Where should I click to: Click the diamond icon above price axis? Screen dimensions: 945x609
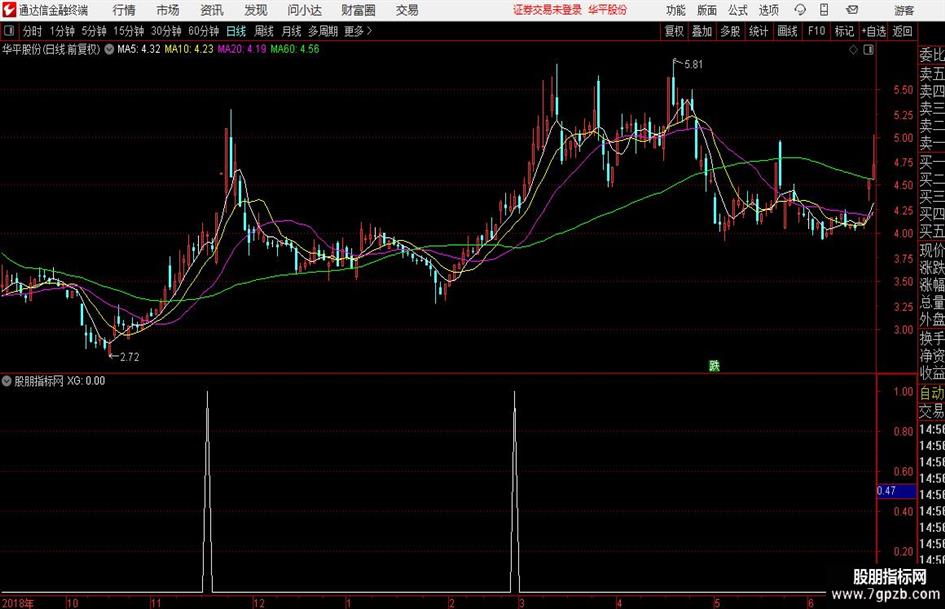[x=853, y=50]
